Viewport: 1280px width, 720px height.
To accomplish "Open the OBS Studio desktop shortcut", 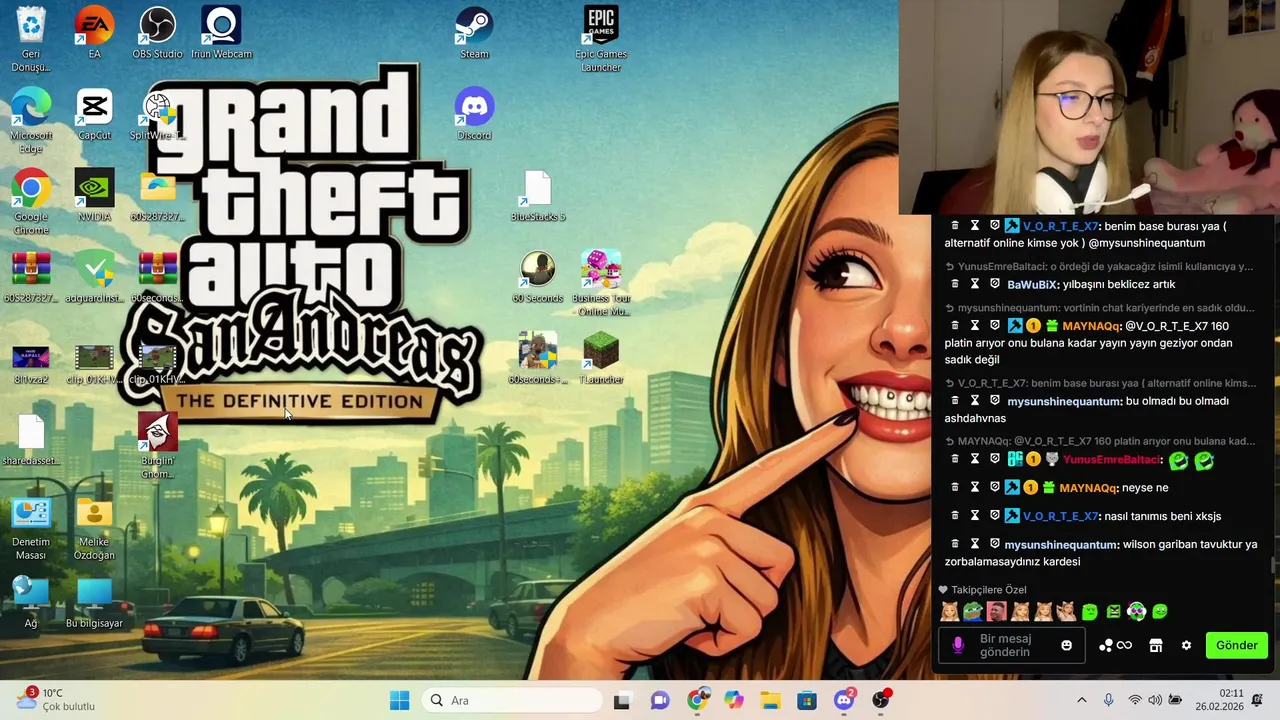I will pos(157,33).
